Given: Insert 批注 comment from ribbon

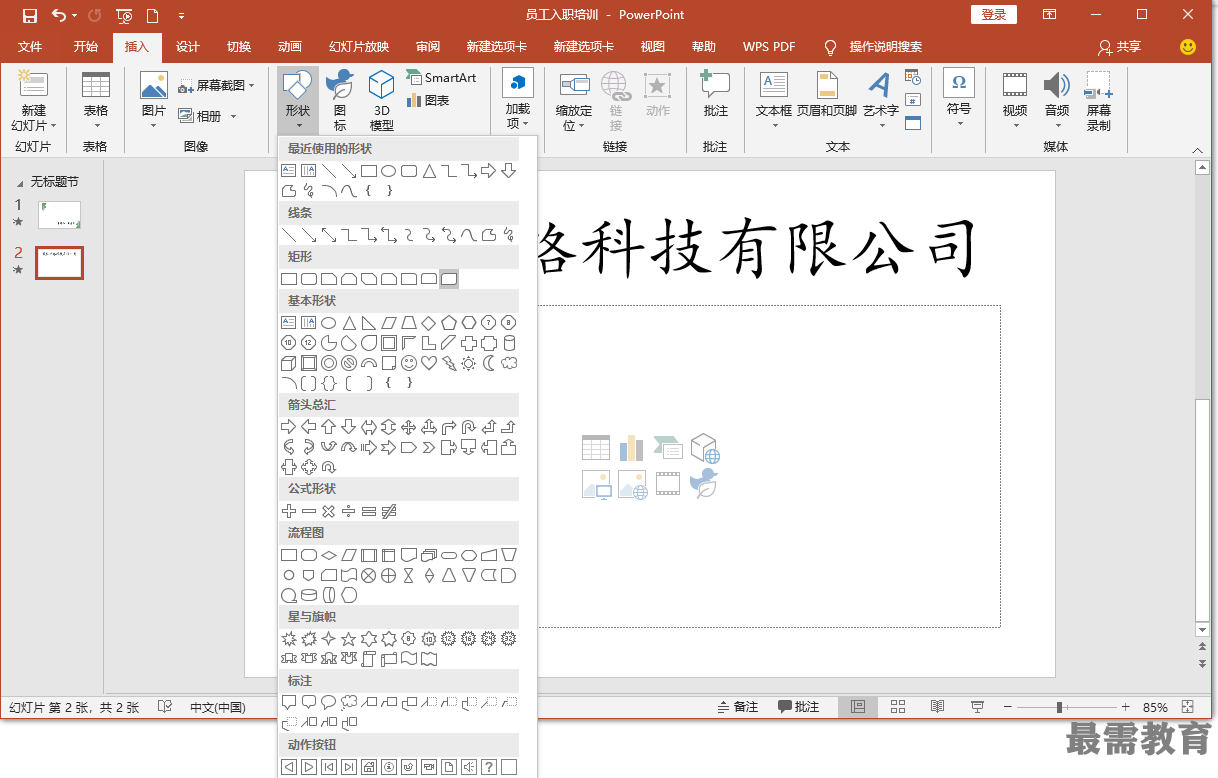Looking at the screenshot, I should pos(715,94).
